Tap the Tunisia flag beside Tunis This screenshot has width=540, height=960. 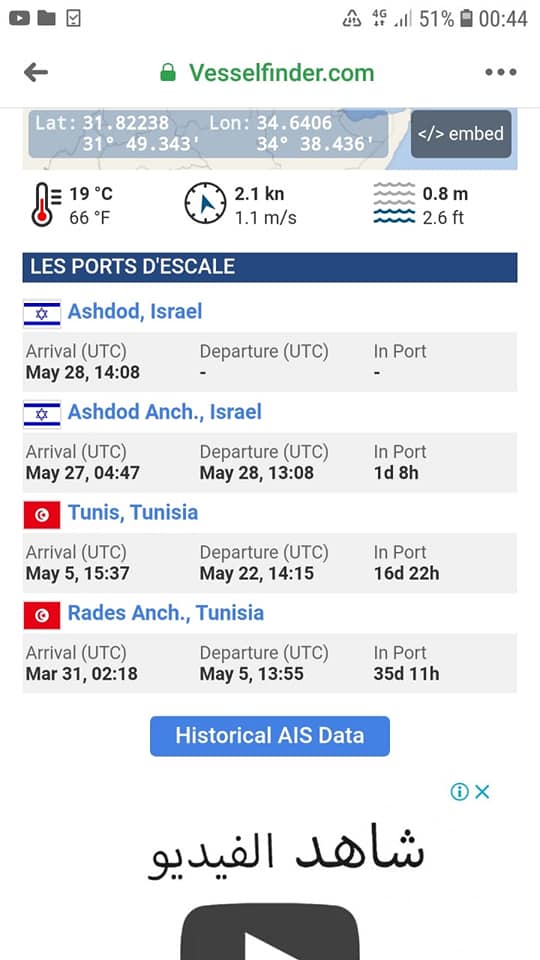coord(42,515)
